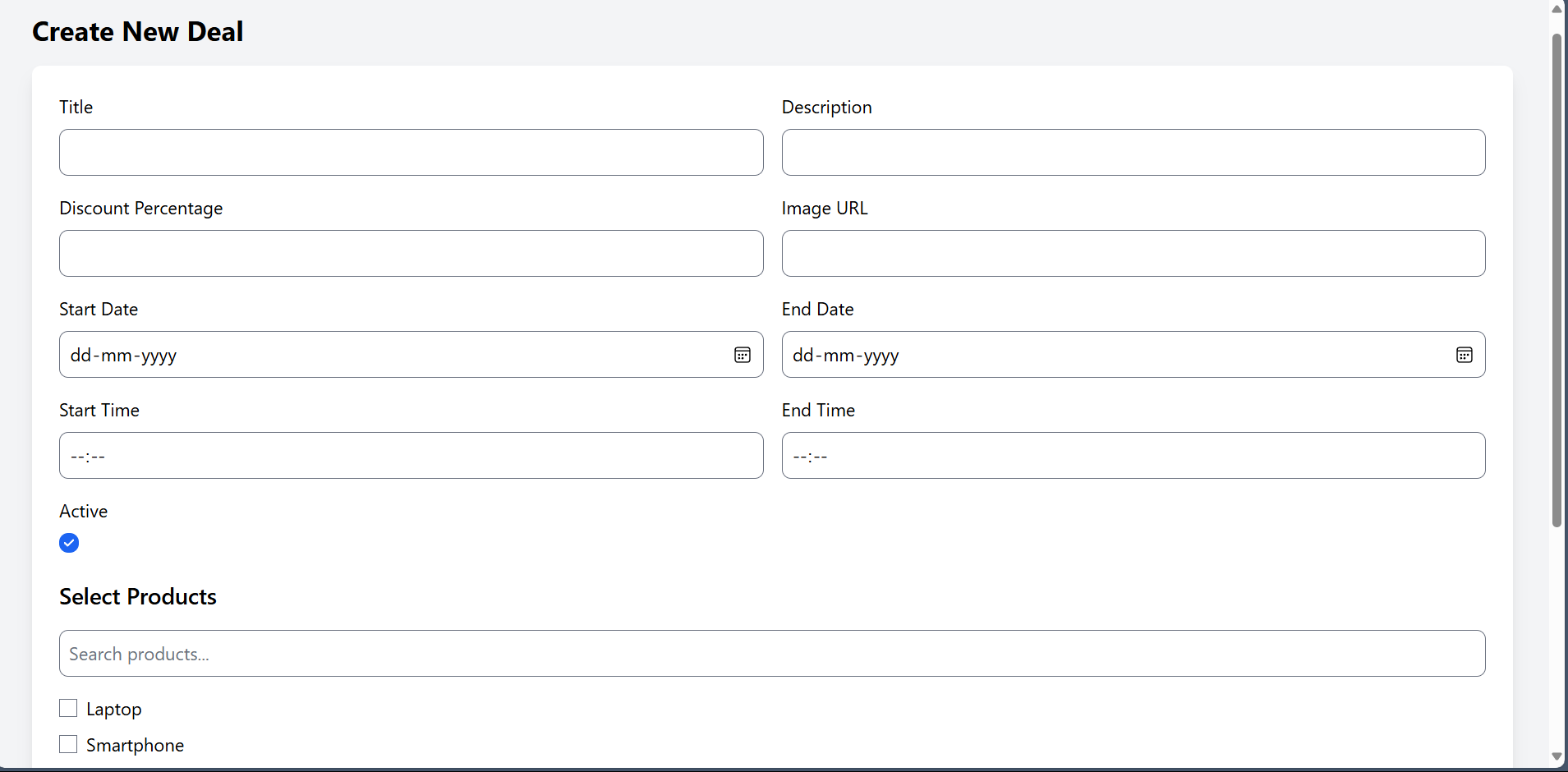
Task: Click the scrollbar up arrow
Action: pyautogui.click(x=1557, y=9)
